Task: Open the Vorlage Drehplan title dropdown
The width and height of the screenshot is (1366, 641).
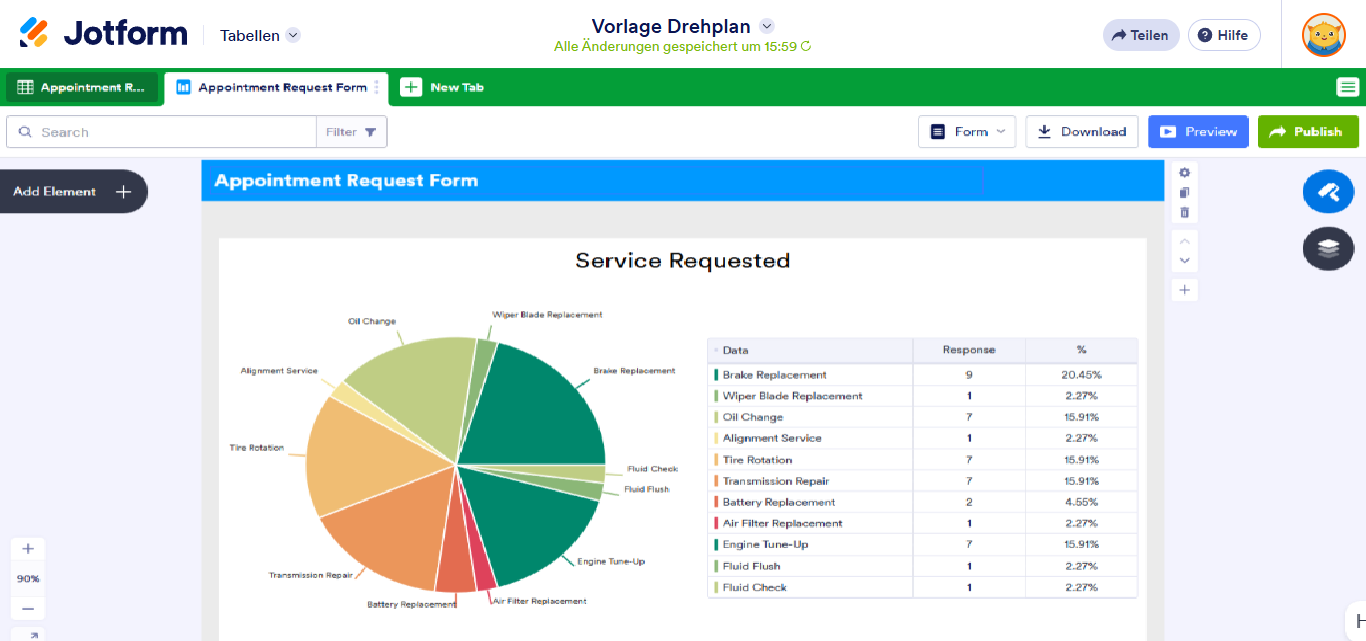Action: [x=767, y=26]
